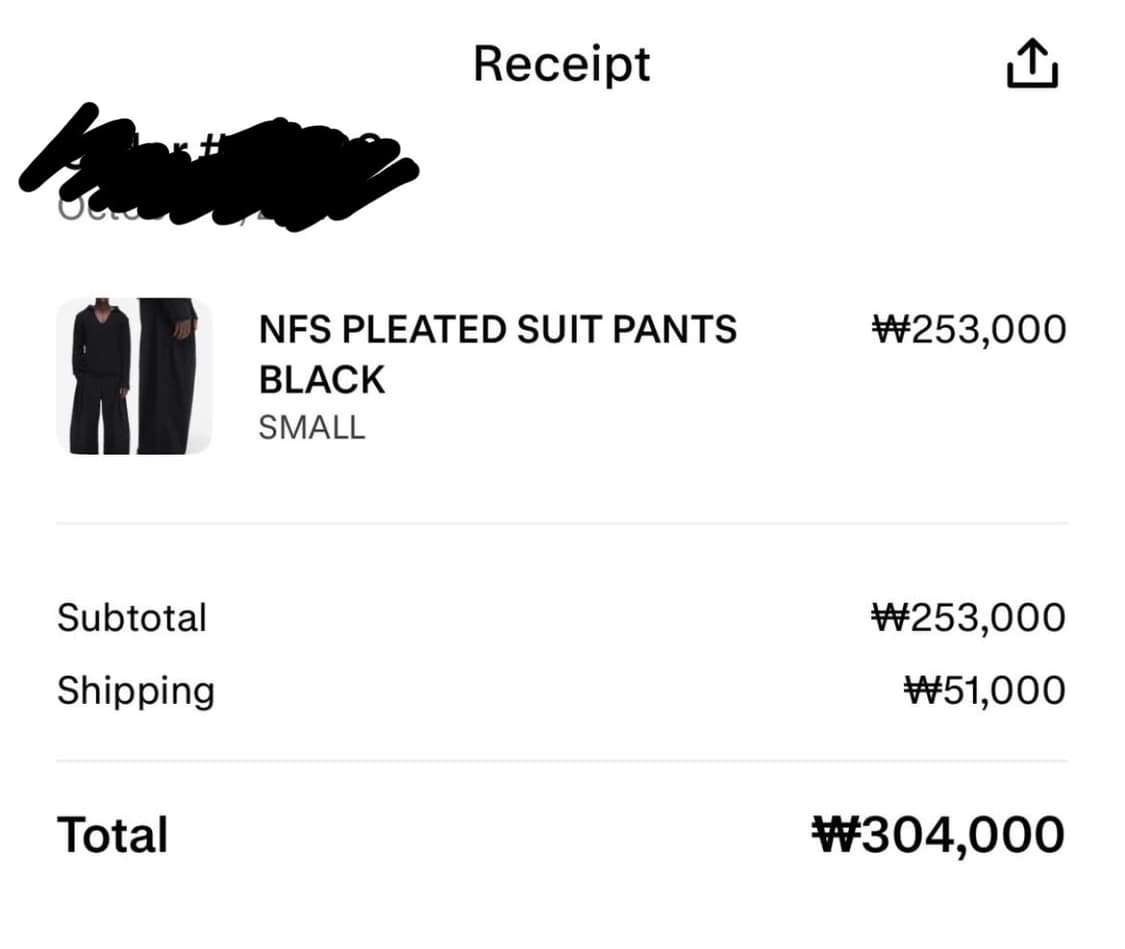Screen dimensions: 1125x949
Task: Click the item price ₩253,000 beside the product name
Action: pos(969,329)
